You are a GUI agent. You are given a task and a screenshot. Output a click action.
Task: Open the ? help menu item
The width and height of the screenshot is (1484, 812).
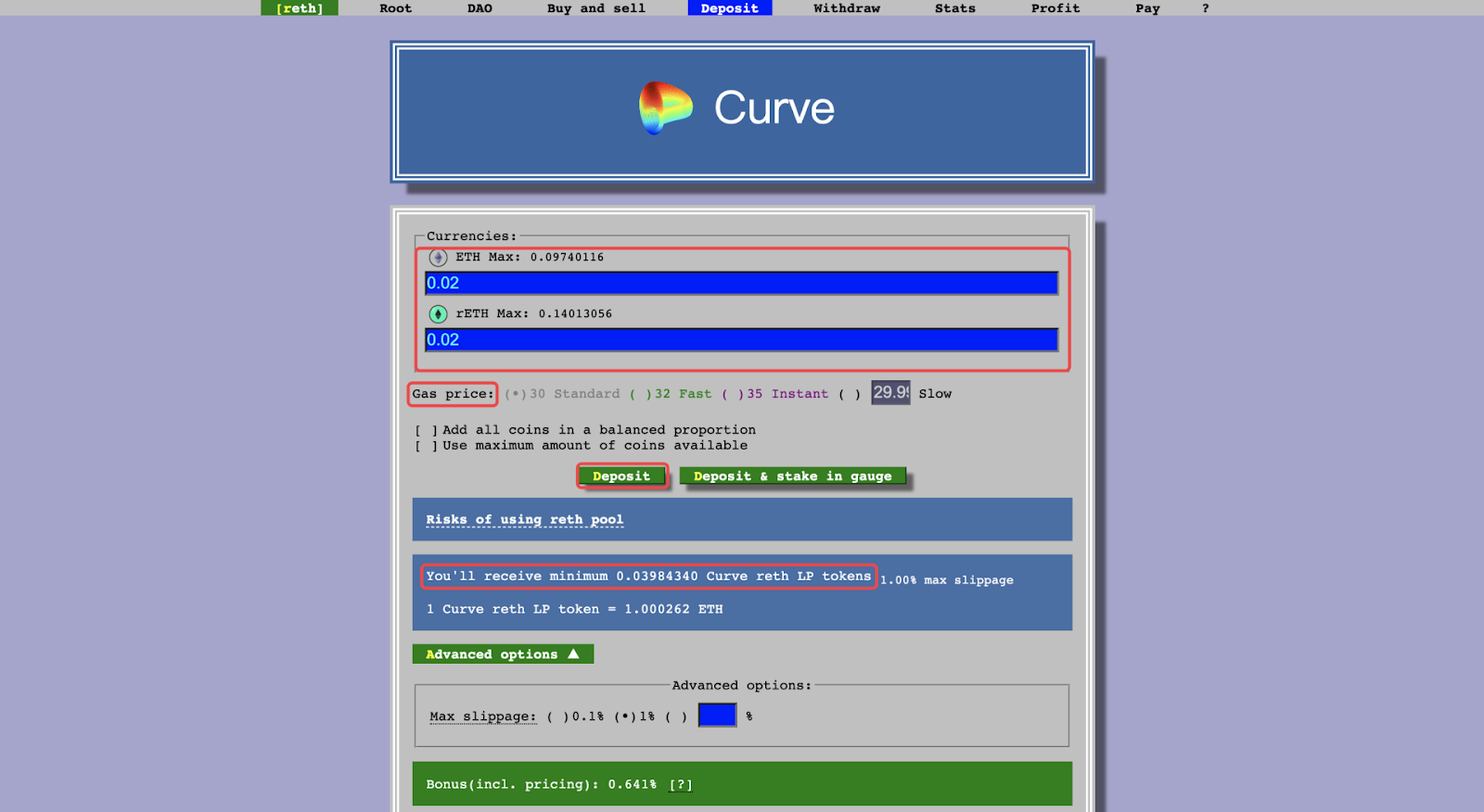(1206, 8)
